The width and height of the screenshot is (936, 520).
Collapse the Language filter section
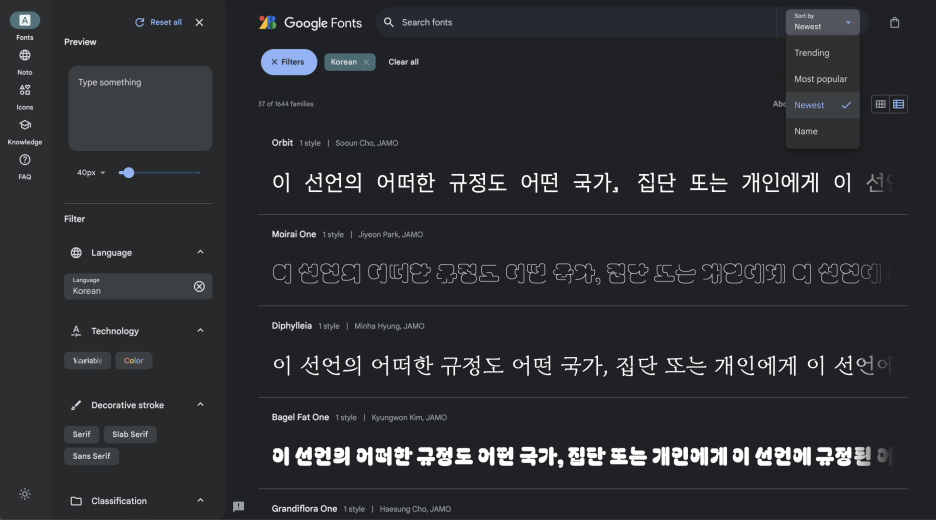click(x=200, y=253)
